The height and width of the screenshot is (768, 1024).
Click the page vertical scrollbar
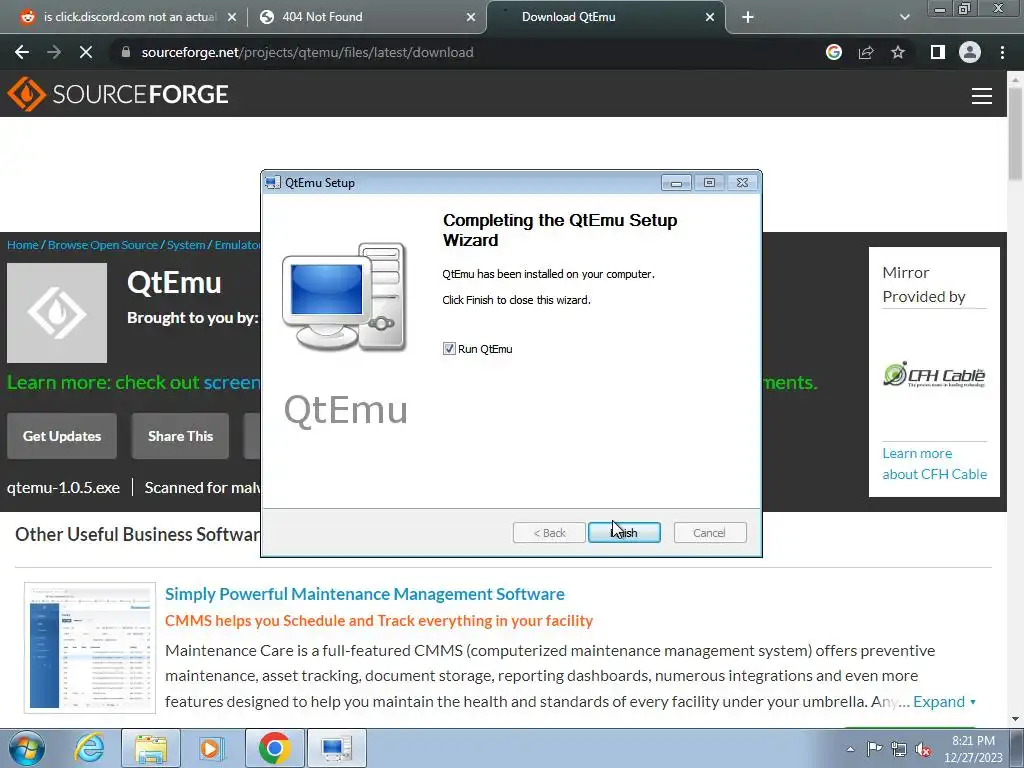pos(1015,135)
